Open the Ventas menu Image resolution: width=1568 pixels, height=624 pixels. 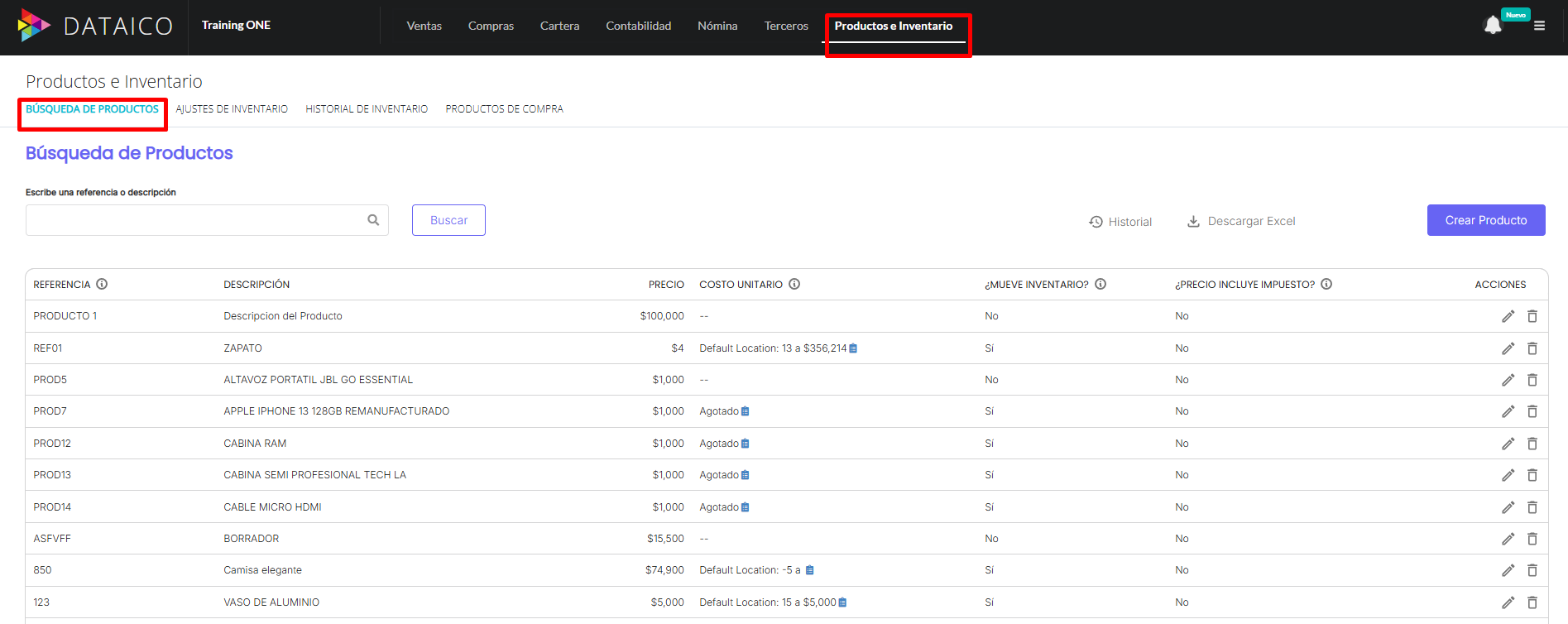pos(424,26)
